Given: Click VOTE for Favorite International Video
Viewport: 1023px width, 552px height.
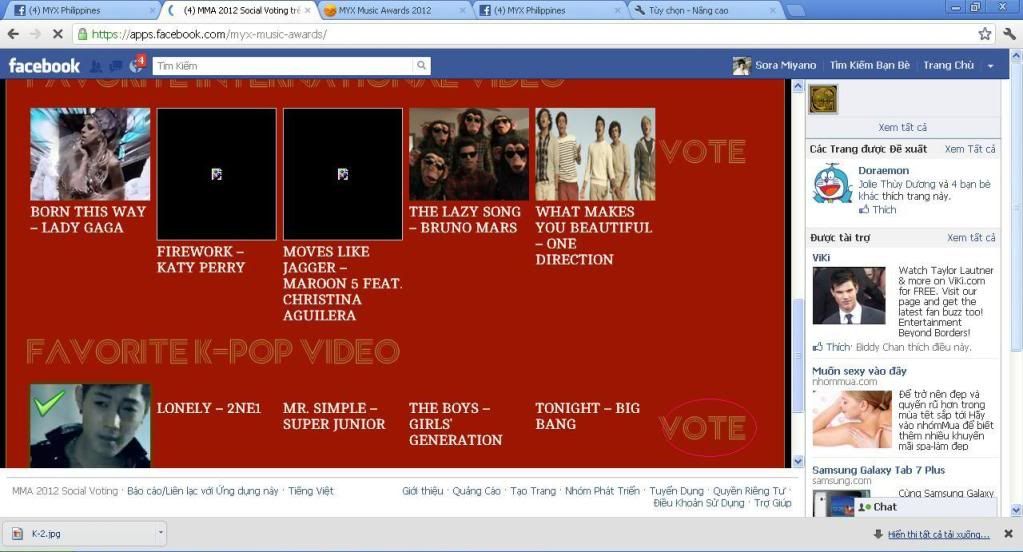Looking at the screenshot, I should pyautogui.click(x=703, y=152).
